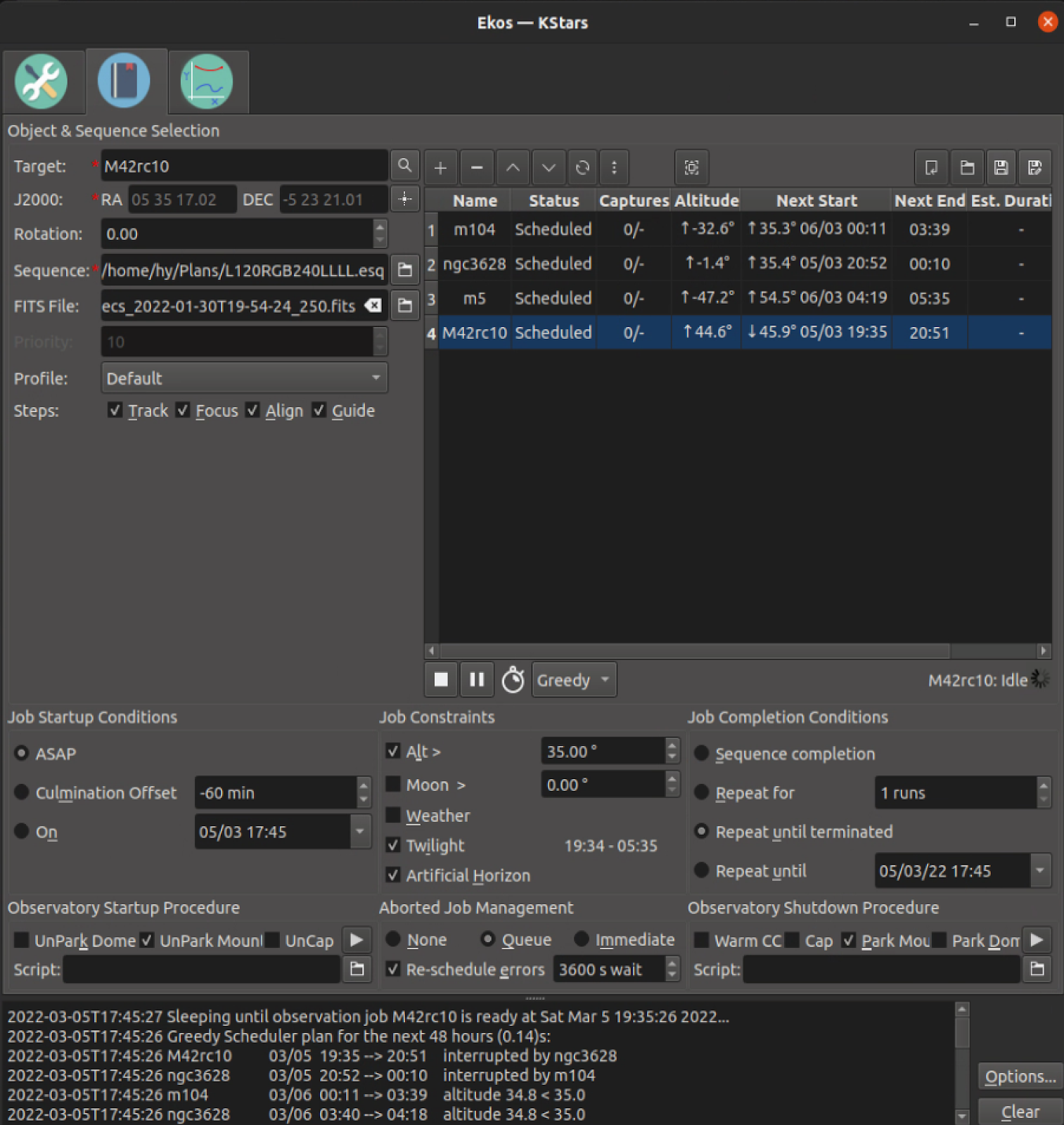The height and width of the screenshot is (1125, 1064).
Task: Load a scheduler list from file
Action: click(968, 167)
